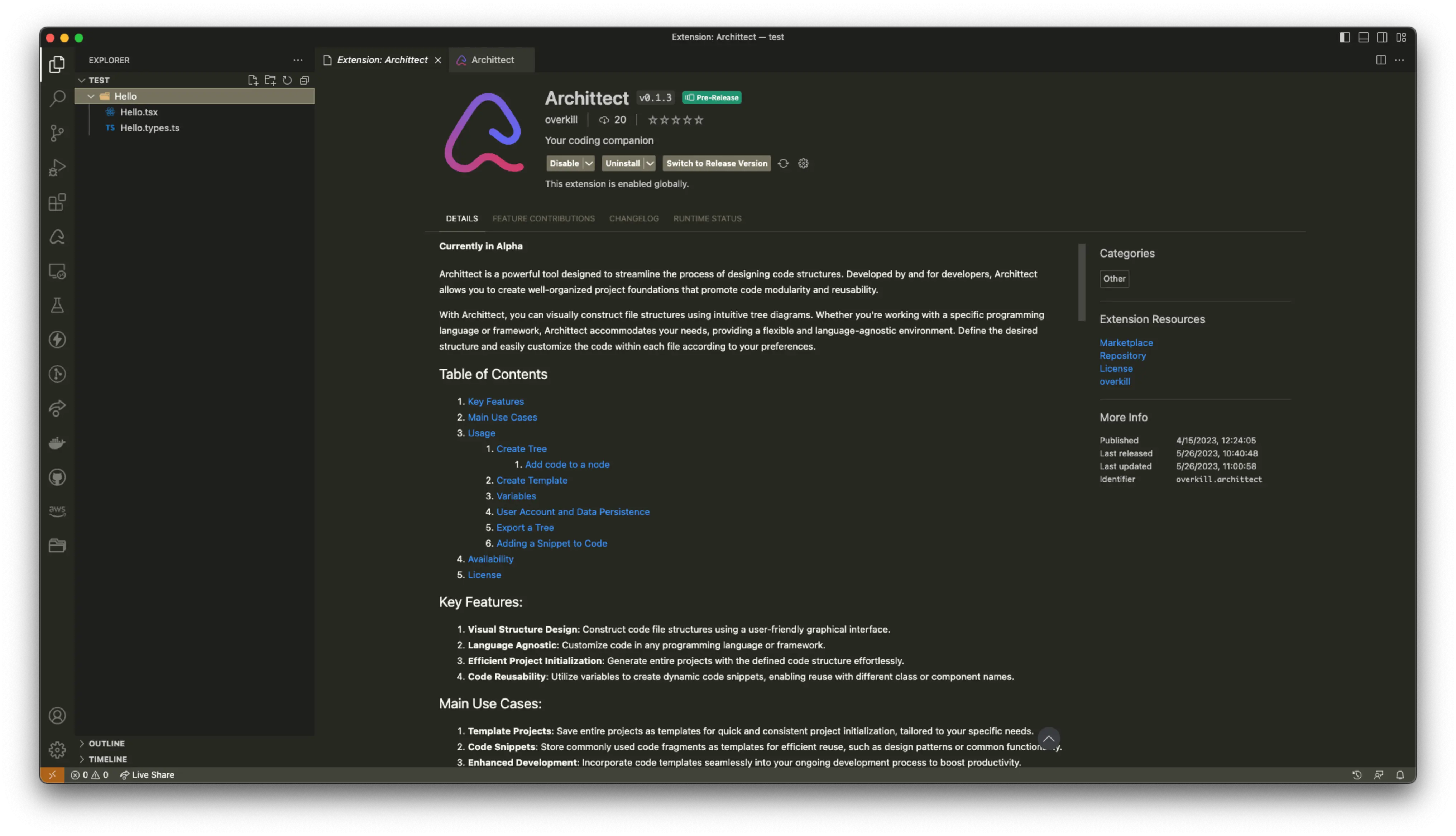Click the scroll-to-top arrow button

[x=1048, y=739]
